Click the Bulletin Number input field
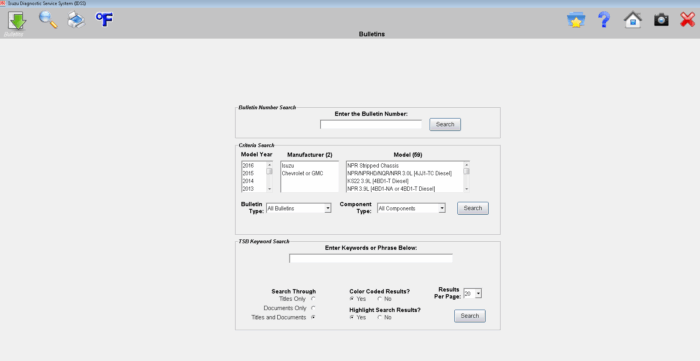The image size is (700, 361). [x=371, y=124]
